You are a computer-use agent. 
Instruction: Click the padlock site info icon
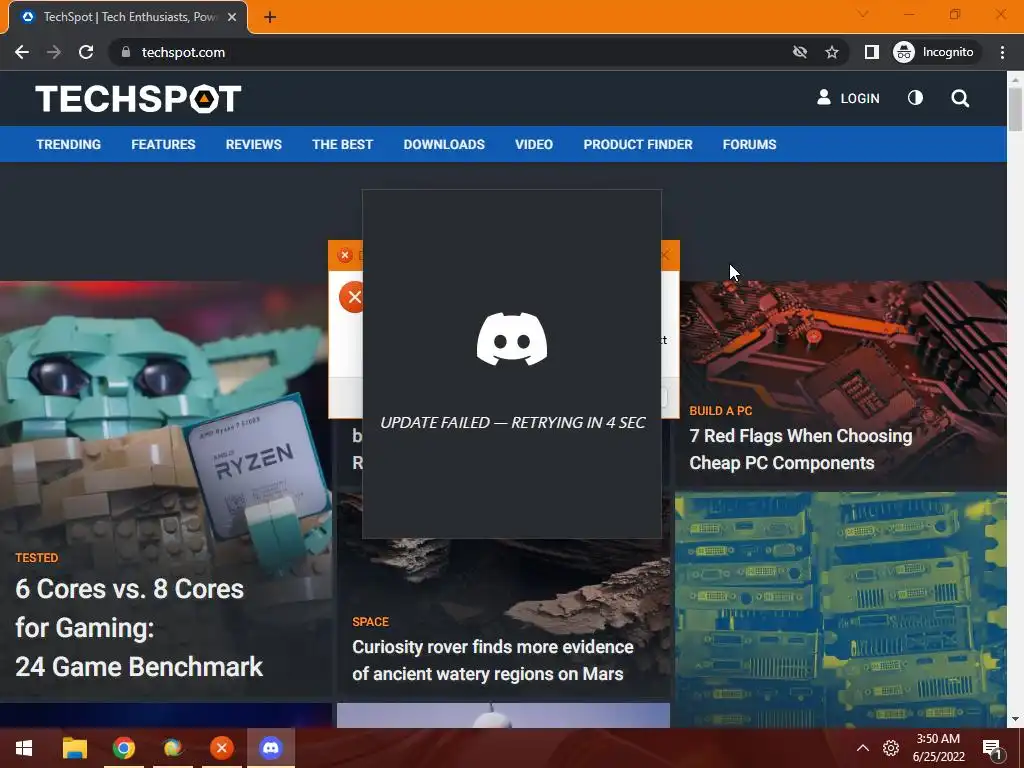tap(126, 52)
